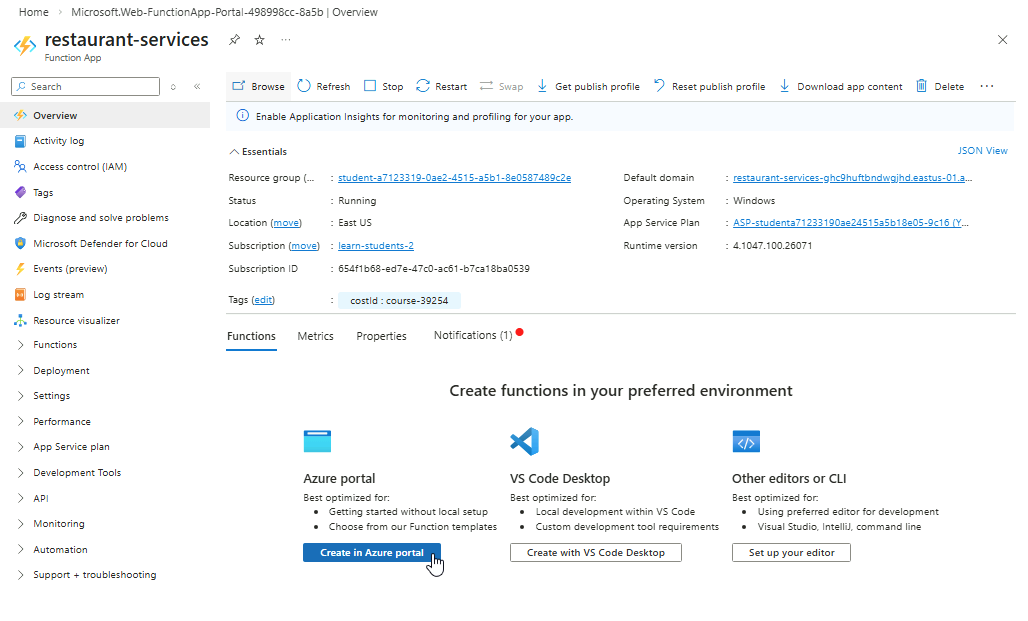Click Get publish profile download icon
The image size is (1028, 621).
(542, 86)
